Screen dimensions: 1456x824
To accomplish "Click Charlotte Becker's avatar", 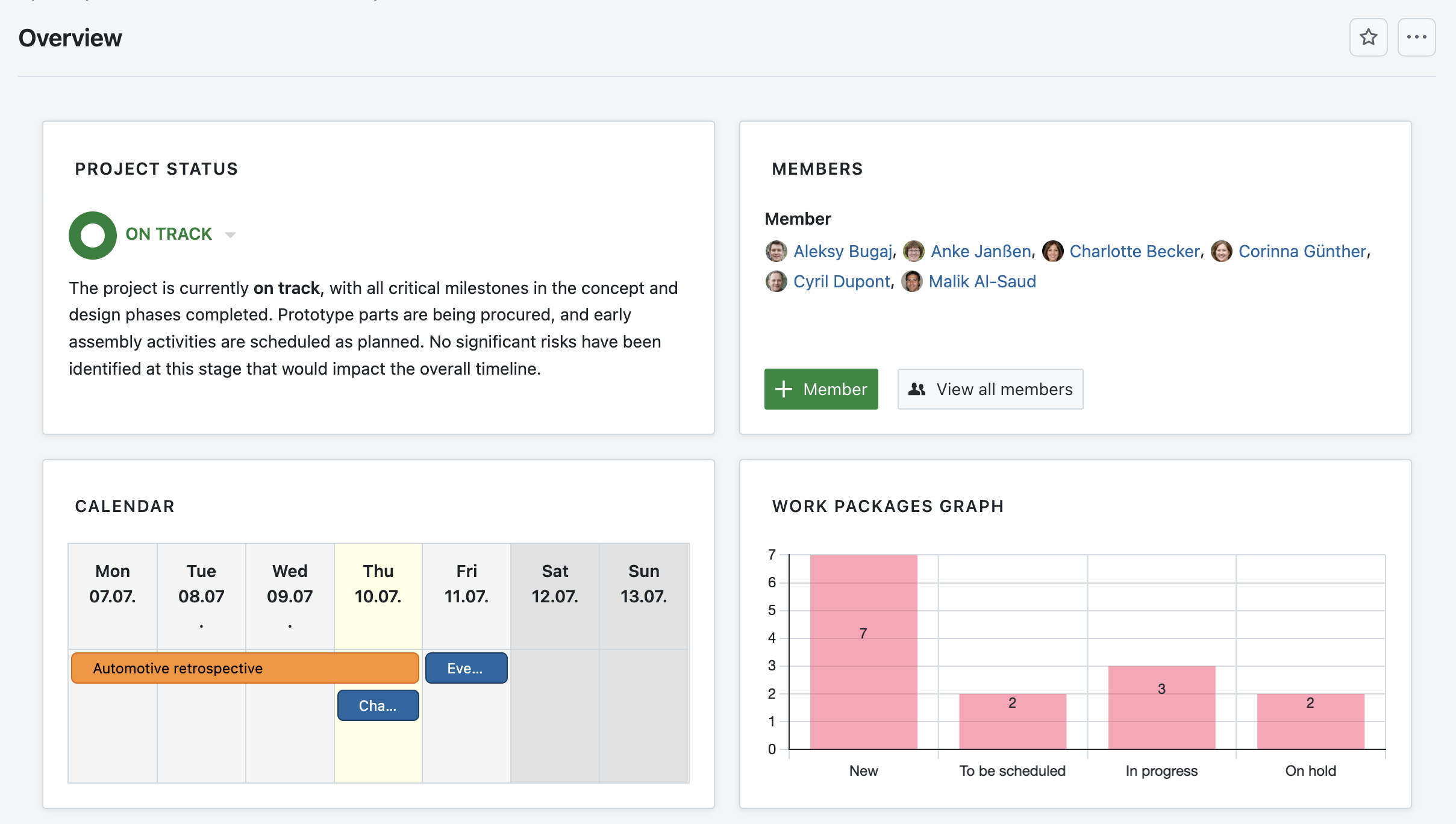I will click(1053, 251).
